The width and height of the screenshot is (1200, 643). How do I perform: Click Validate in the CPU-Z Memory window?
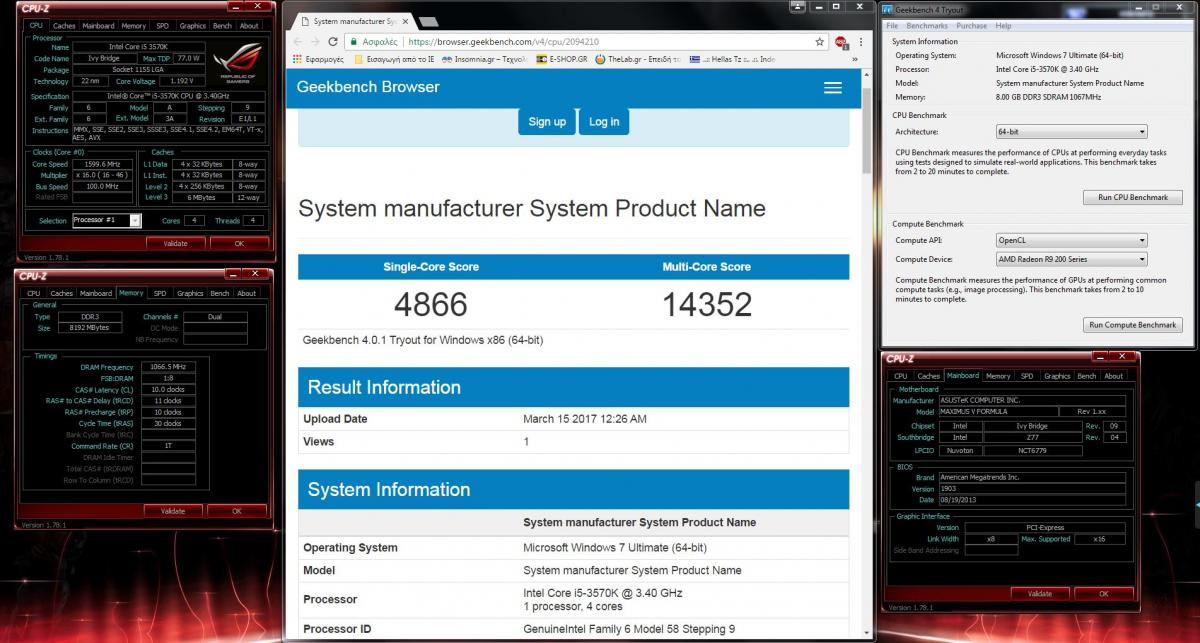pyautogui.click(x=175, y=511)
